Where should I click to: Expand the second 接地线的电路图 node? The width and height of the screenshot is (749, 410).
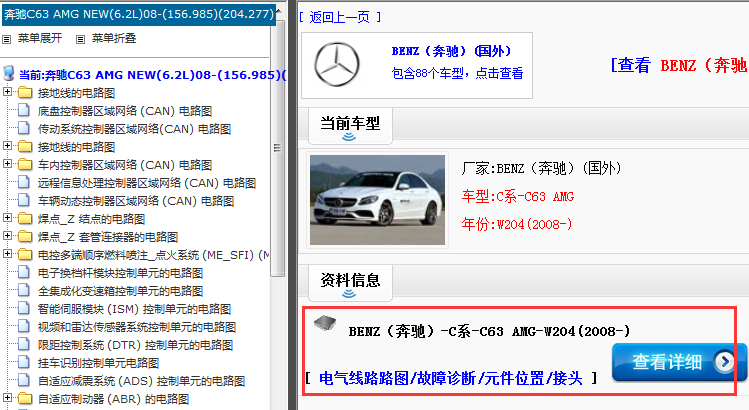tap(7, 145)
